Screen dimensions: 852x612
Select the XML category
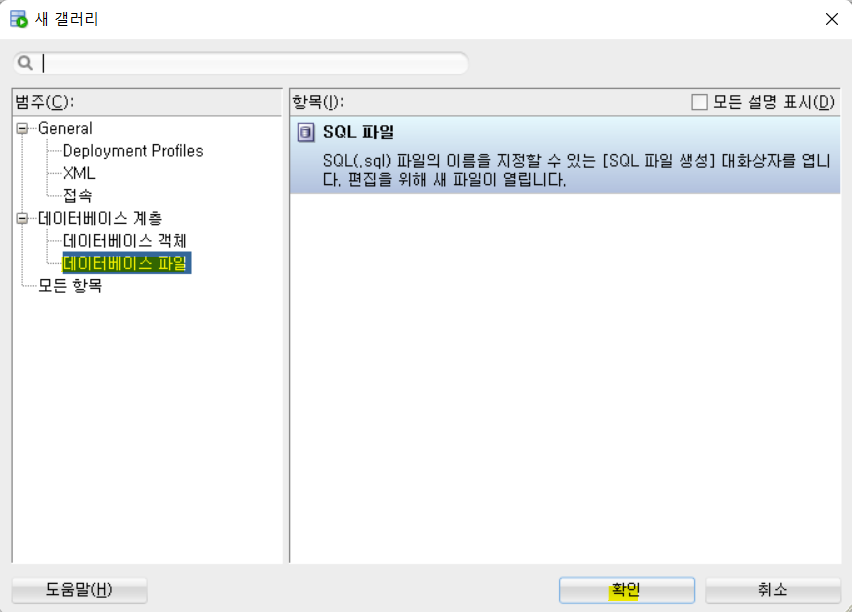79,173
